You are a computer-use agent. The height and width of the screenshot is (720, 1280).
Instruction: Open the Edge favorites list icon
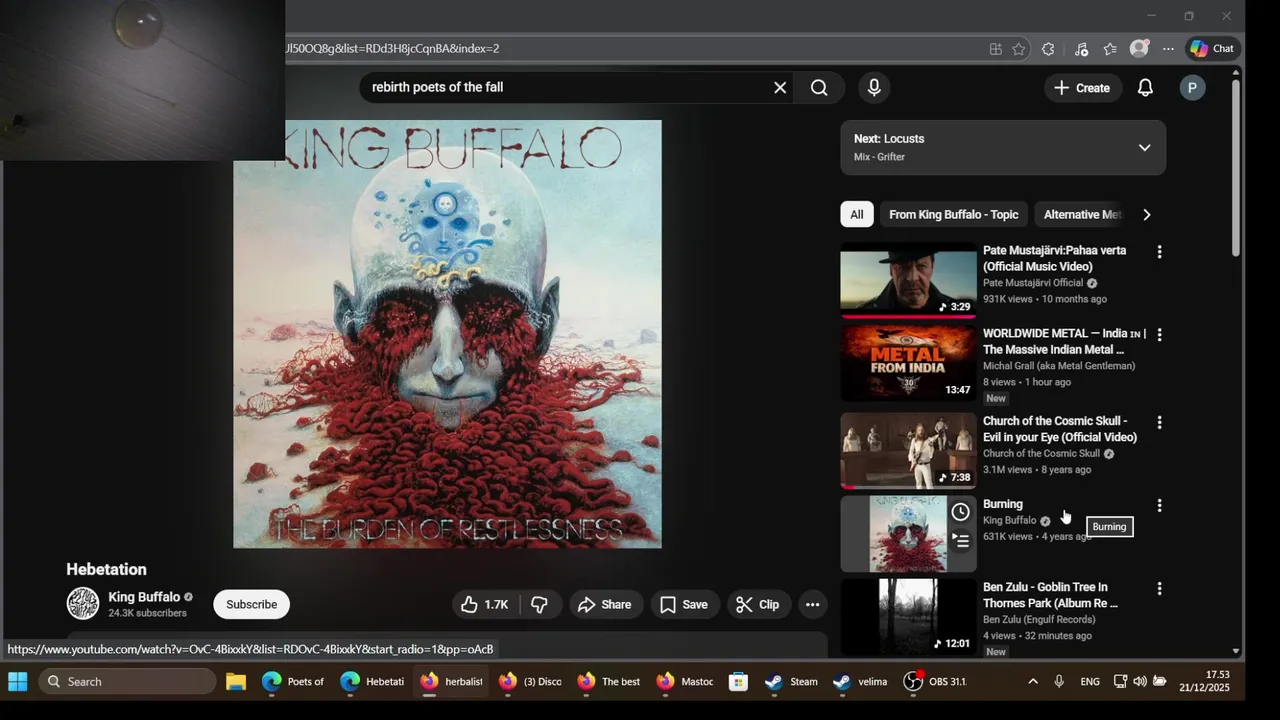[x=1110, y=49]
